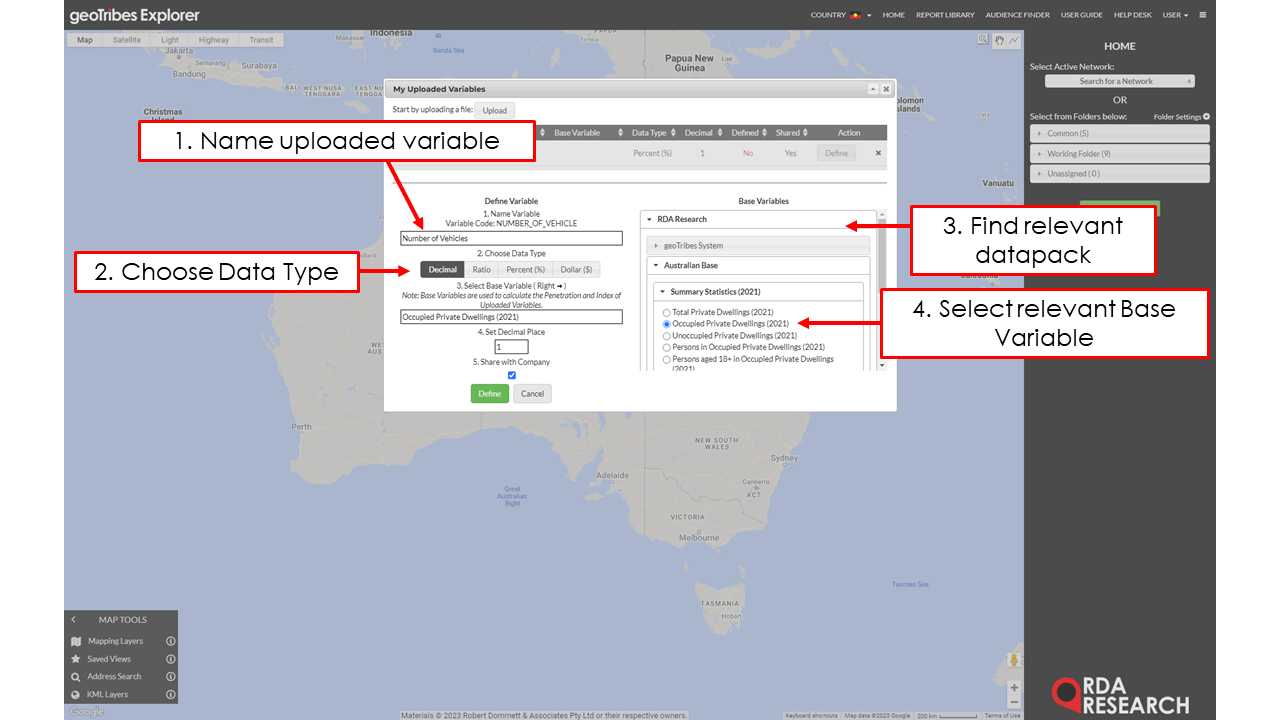The height and width of the screenshot is (720, 1280).
Task: Zoom in on the map with plus button
Action: (1014, 688)
